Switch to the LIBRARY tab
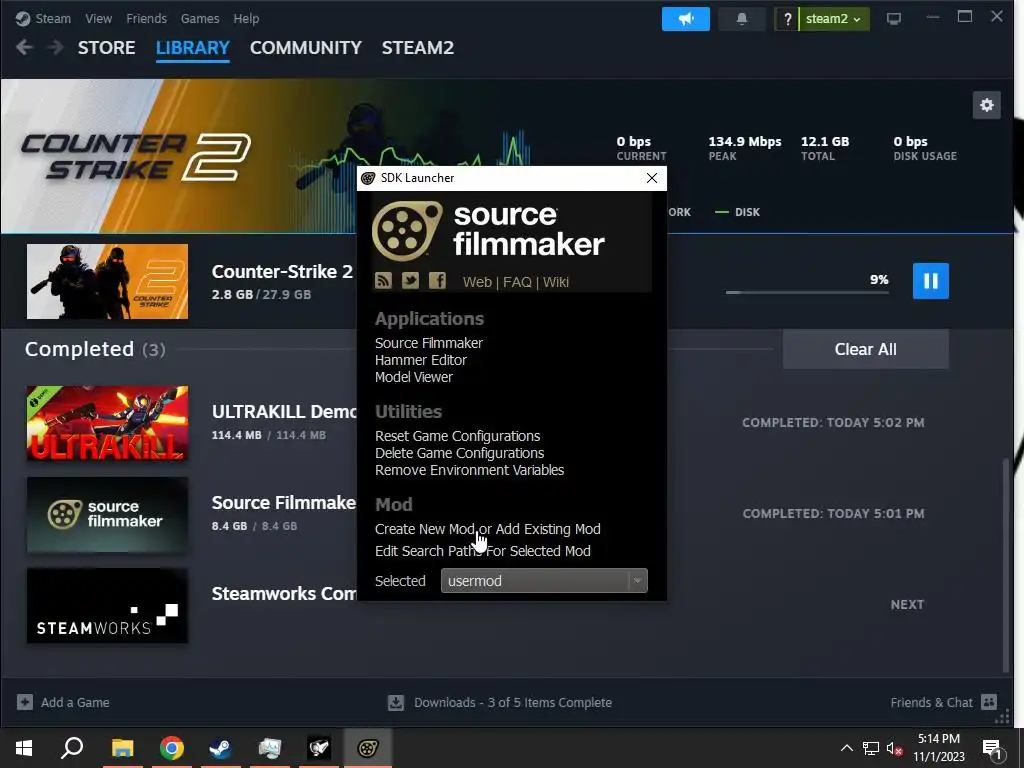This screenshot has width=1024, height=768. (193, 48)
